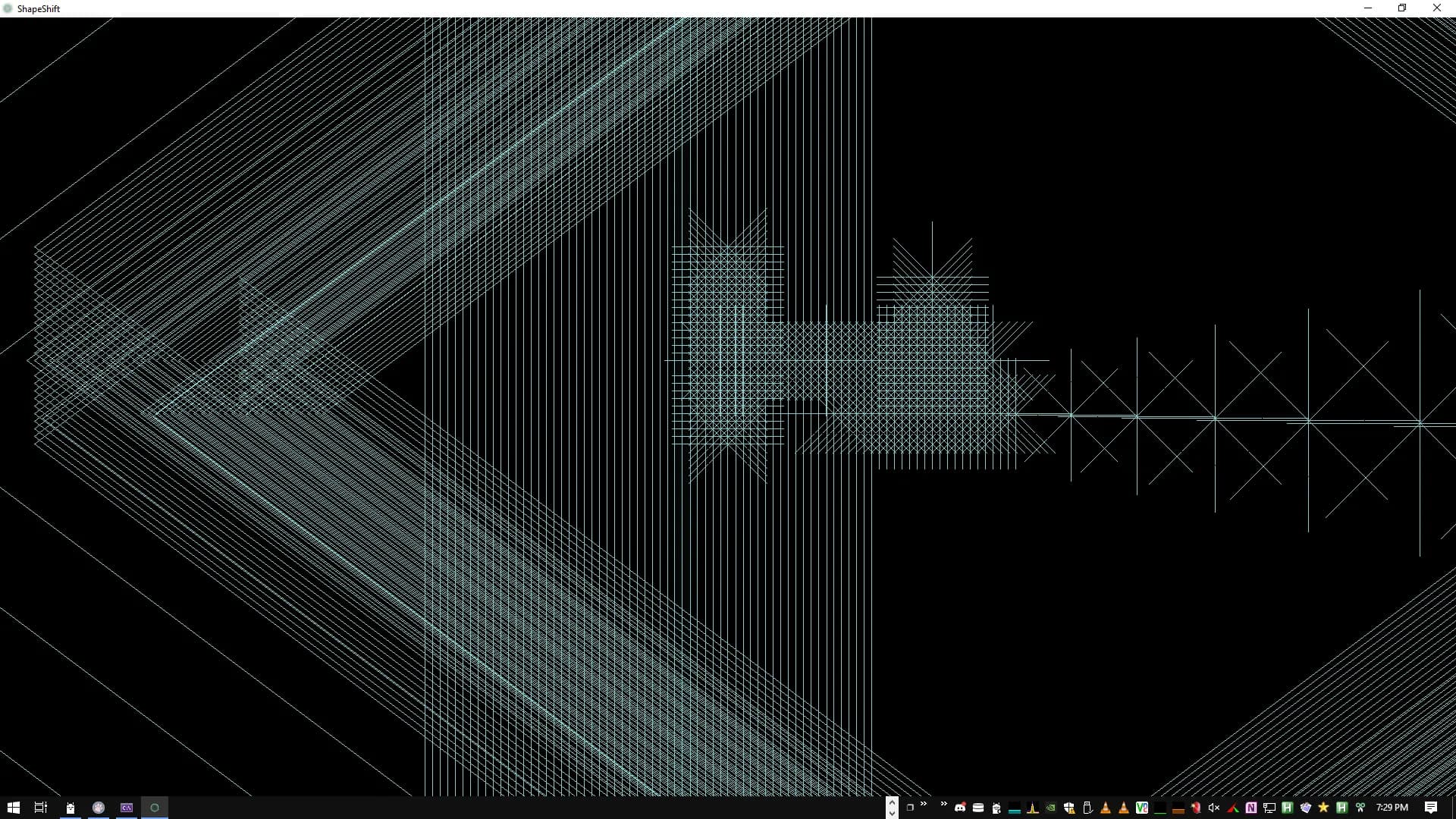Screen dimensions: 1456x819
Task: Click the ShapeShift green circle taskbar icon
Action: (155, 808)
